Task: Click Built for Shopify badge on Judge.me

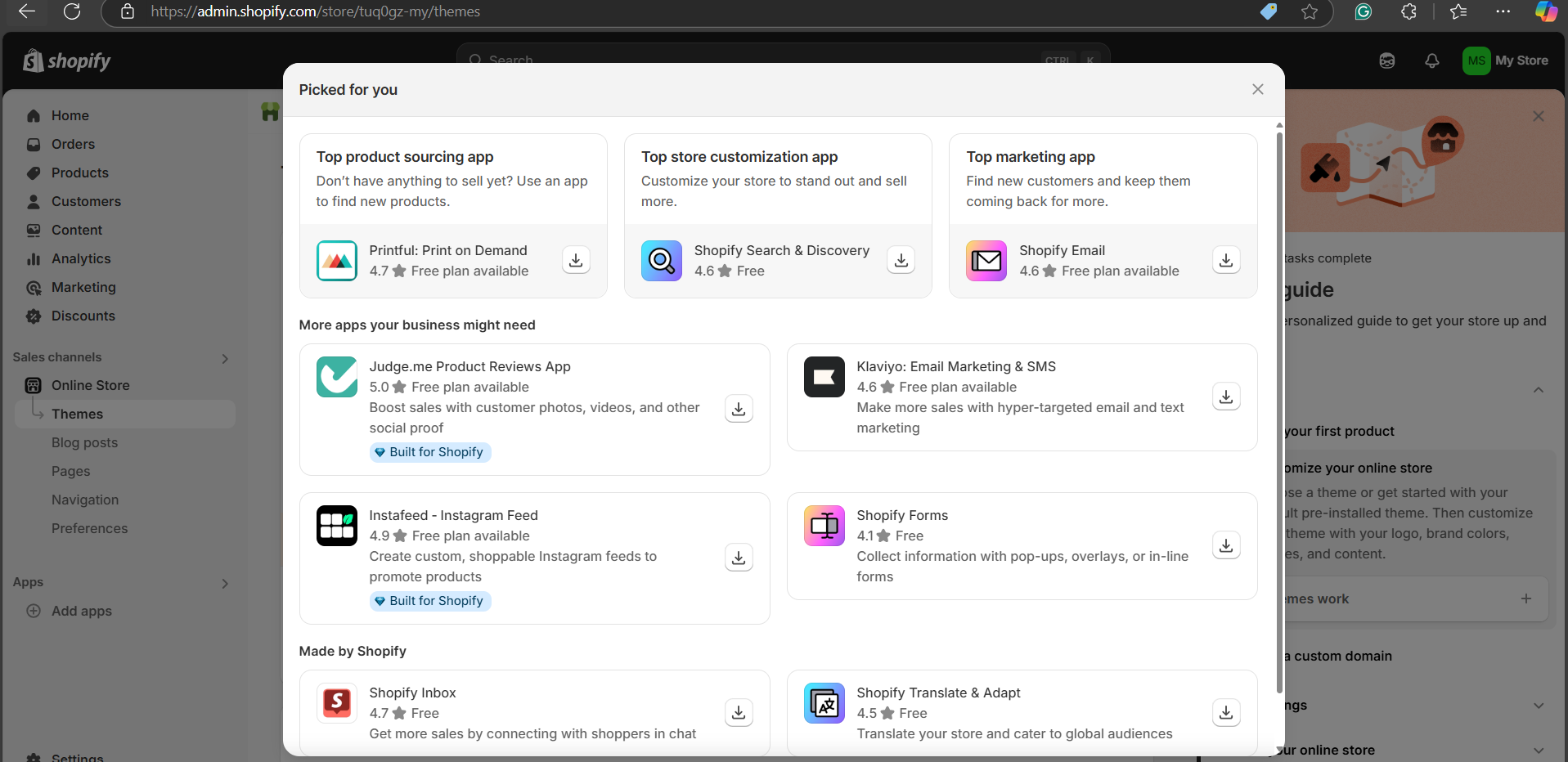Action: [x=430, y=452]
